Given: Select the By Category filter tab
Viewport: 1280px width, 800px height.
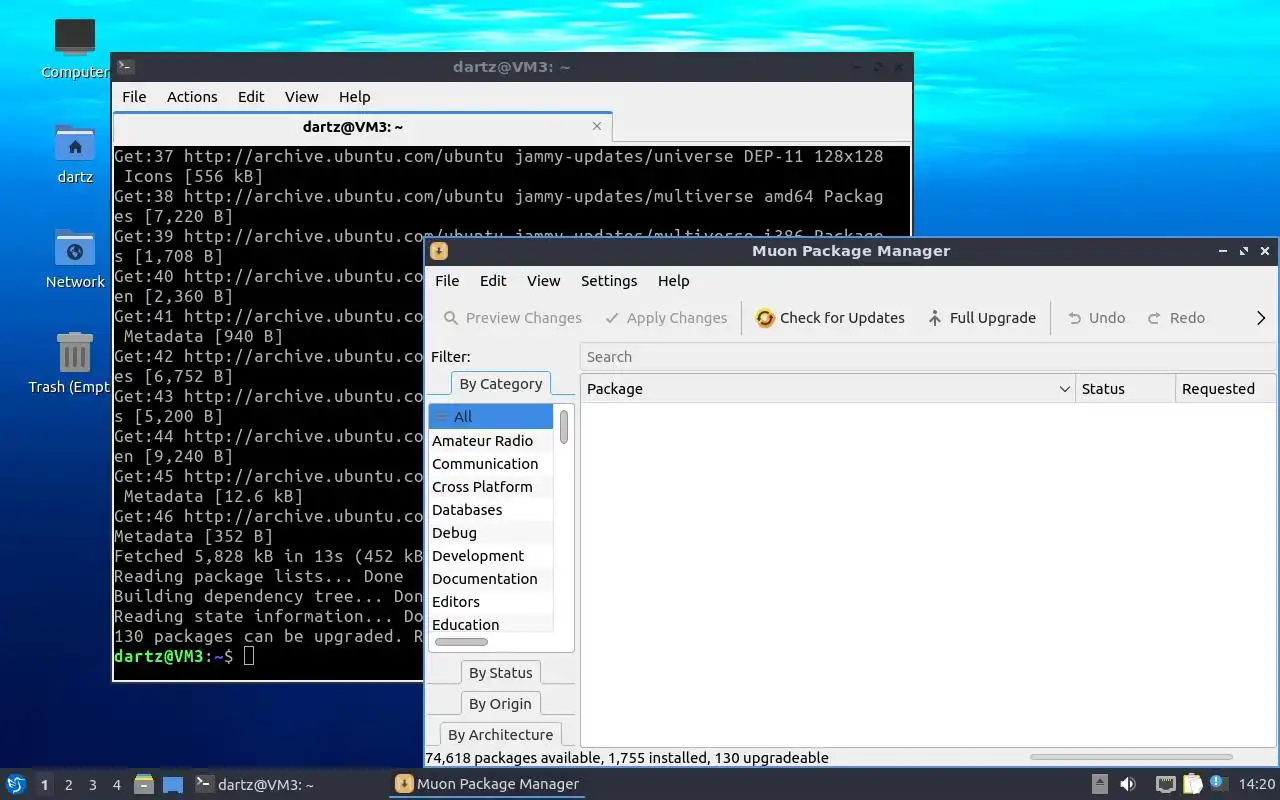Looking at the screenshot, I should tap(500, 384).
